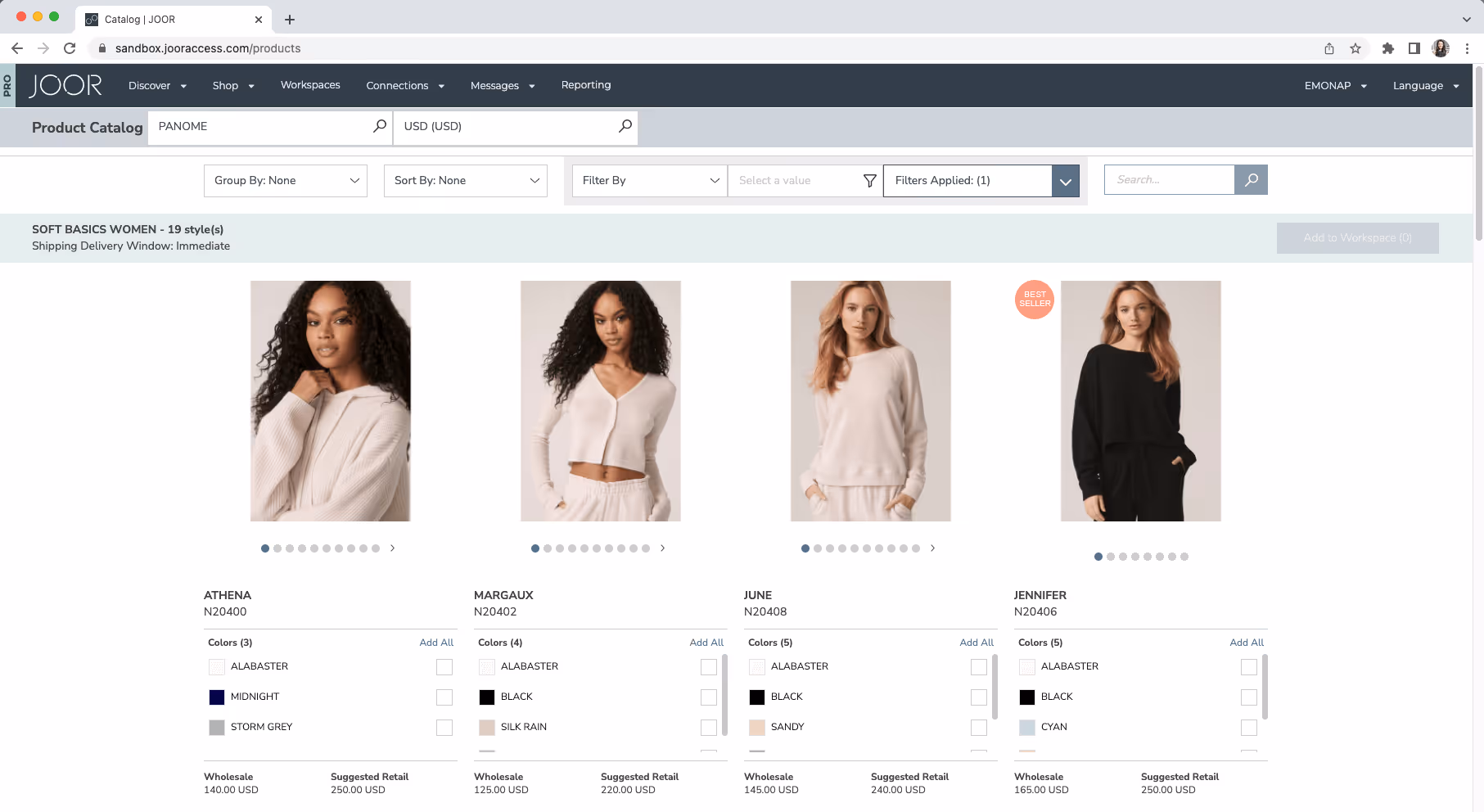Expand the browser tab search chevron
Viewport: 1484px width, 812px height.
(1466, 20)
